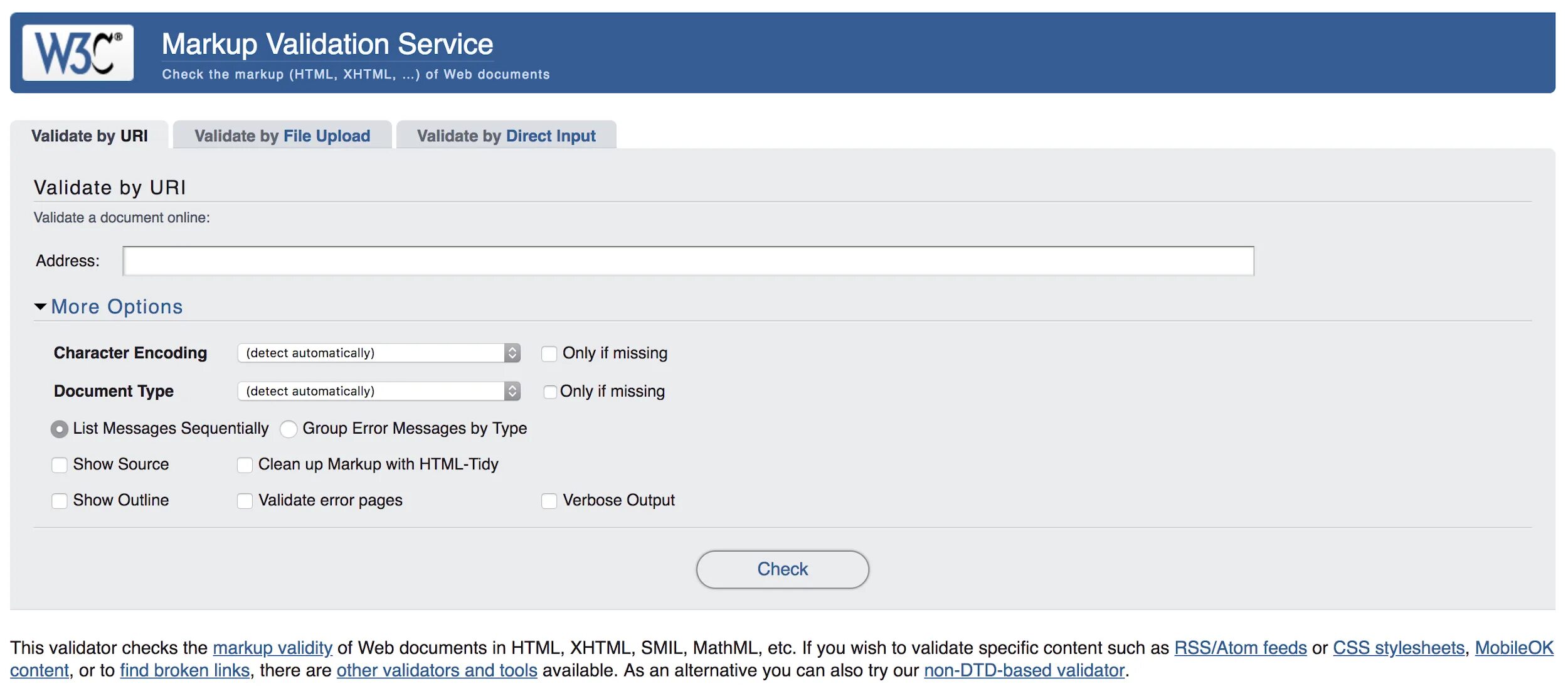1568x691 pixels.
Task: Toggle Clean up Markup with HTML-Tidy
Action: pyautogui.click(x=244, y=464)
